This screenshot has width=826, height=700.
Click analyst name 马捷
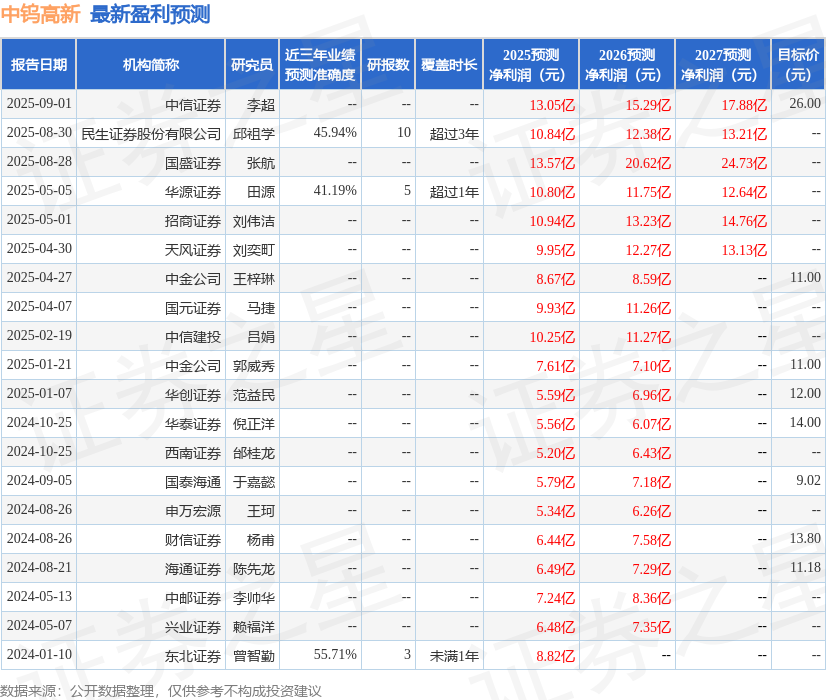[261, 308]
